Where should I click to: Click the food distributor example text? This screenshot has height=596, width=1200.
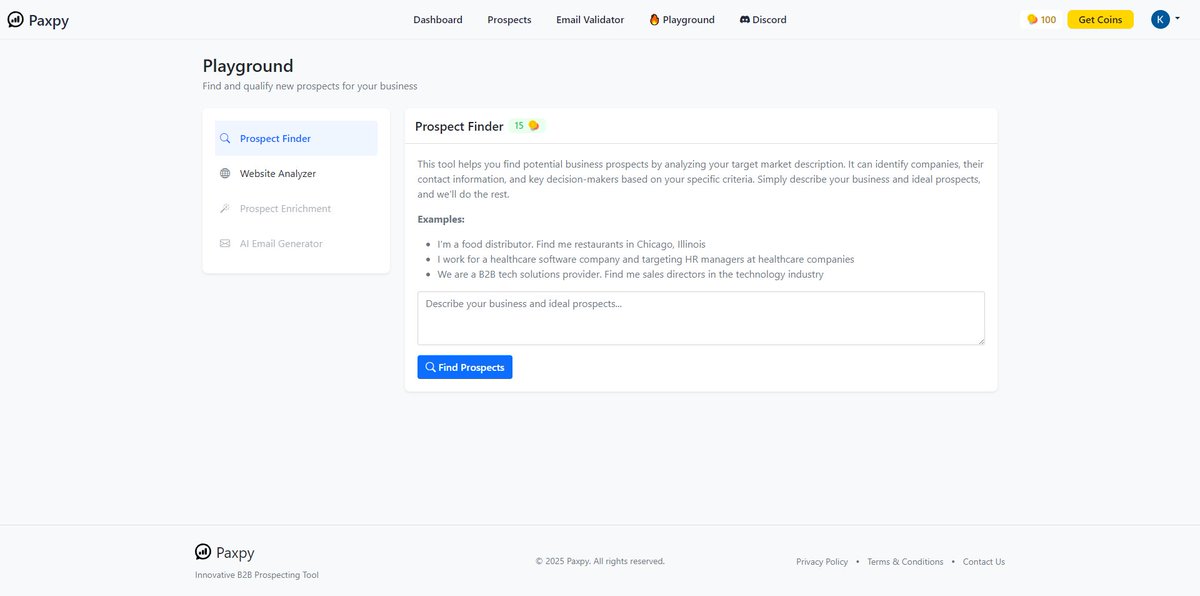[x=571, y=244]
